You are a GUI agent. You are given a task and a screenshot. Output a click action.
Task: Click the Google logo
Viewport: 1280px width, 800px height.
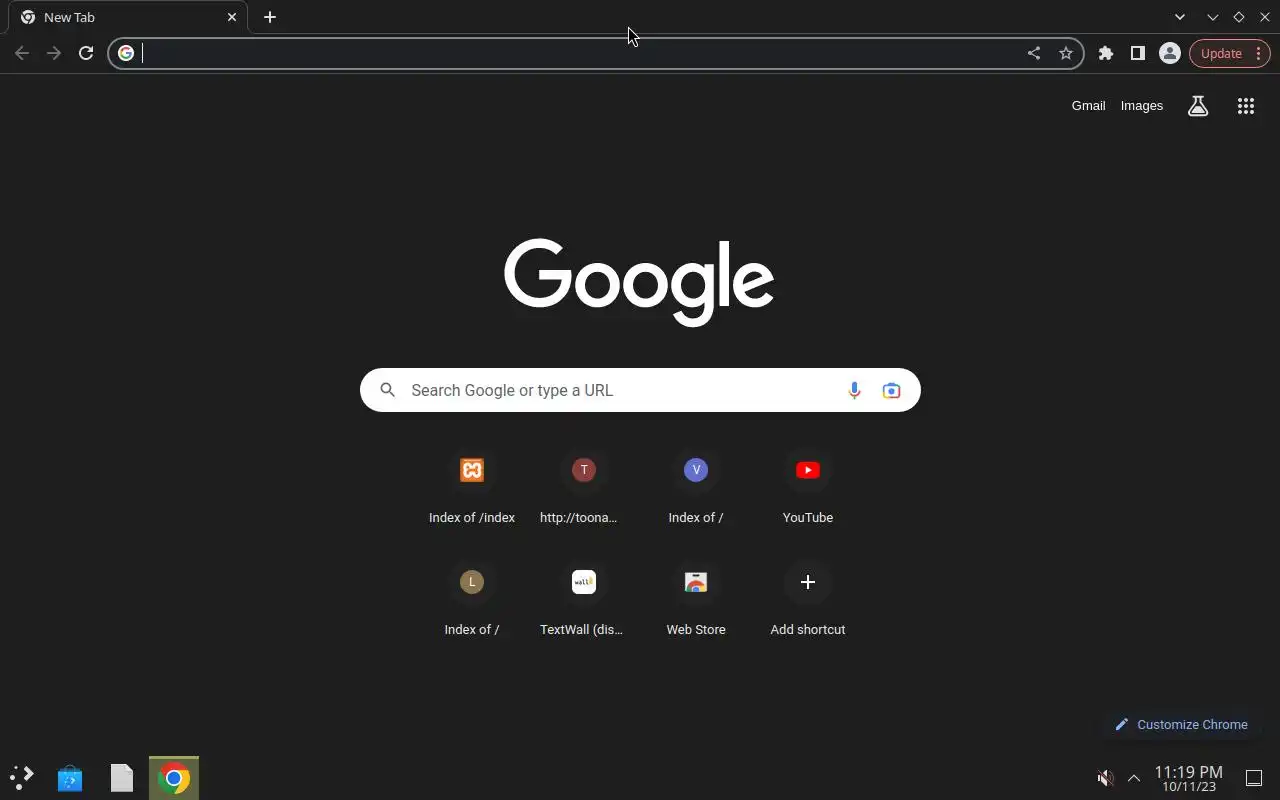tap(639, 281)
